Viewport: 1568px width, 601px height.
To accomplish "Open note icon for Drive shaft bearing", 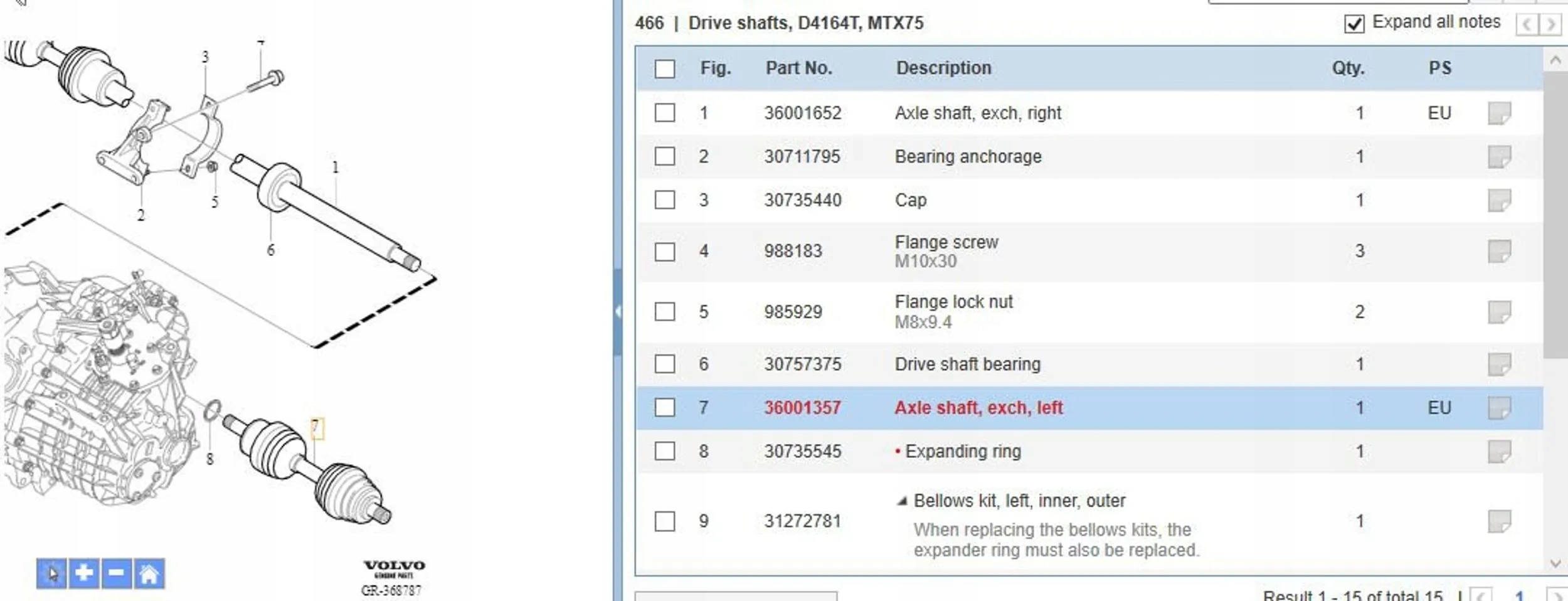I will click(x=1499, y=364).
